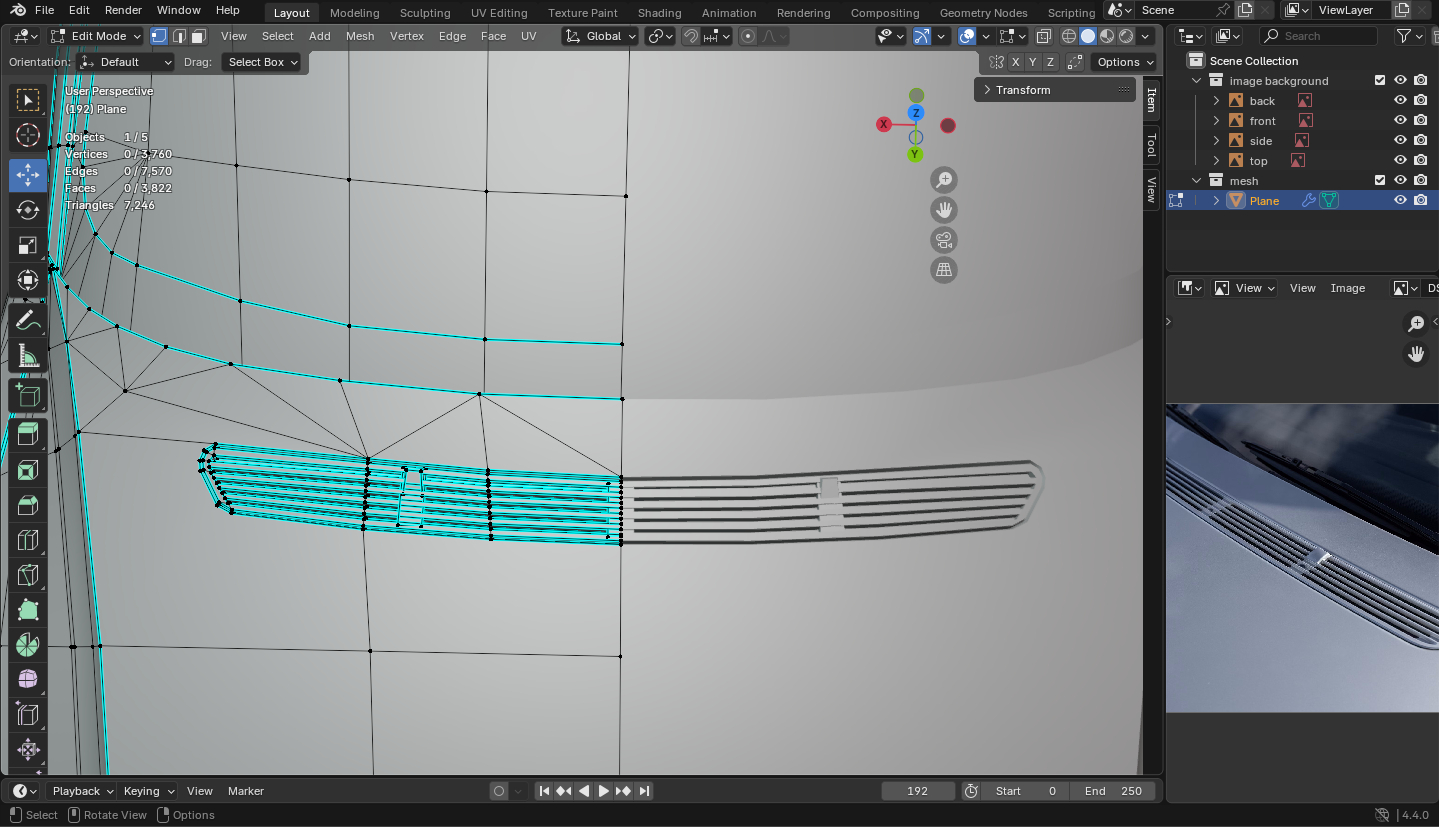Toggle visibility of the Plane object

pyautogui.click(x=1400, y=201)
